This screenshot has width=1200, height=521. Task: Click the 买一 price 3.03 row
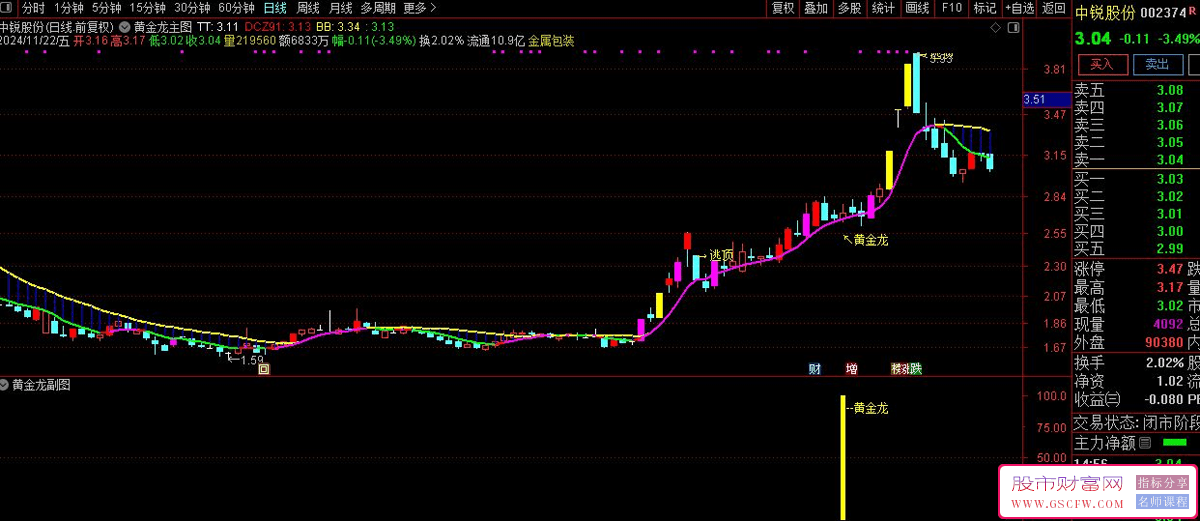1136,179
